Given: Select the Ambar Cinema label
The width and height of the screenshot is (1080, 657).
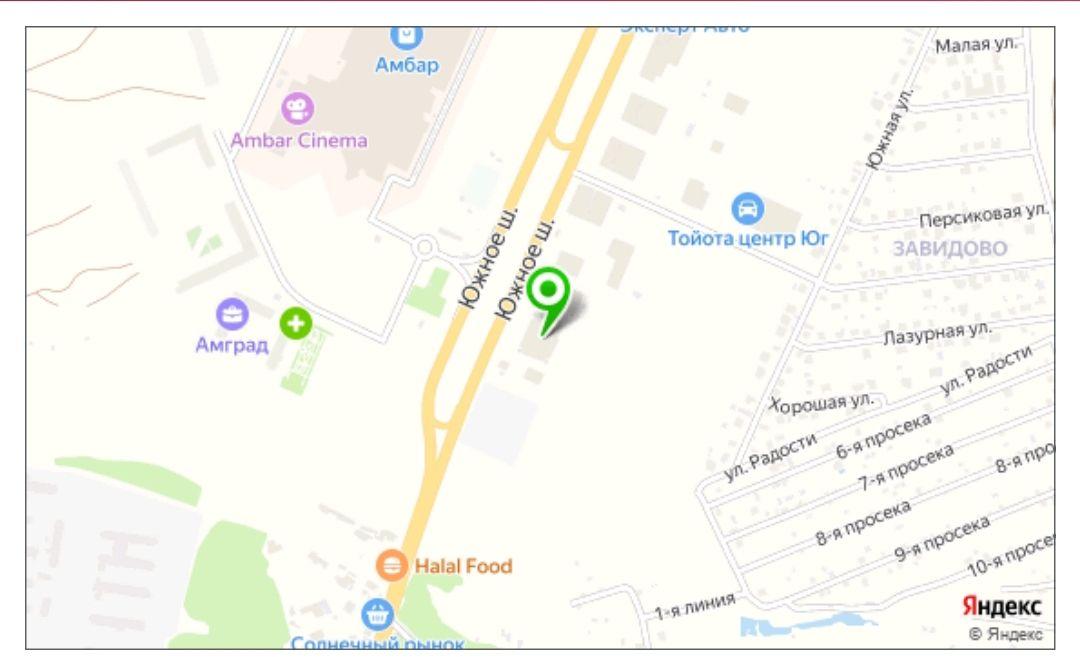Looking at the screenshot, I should 299,140.
